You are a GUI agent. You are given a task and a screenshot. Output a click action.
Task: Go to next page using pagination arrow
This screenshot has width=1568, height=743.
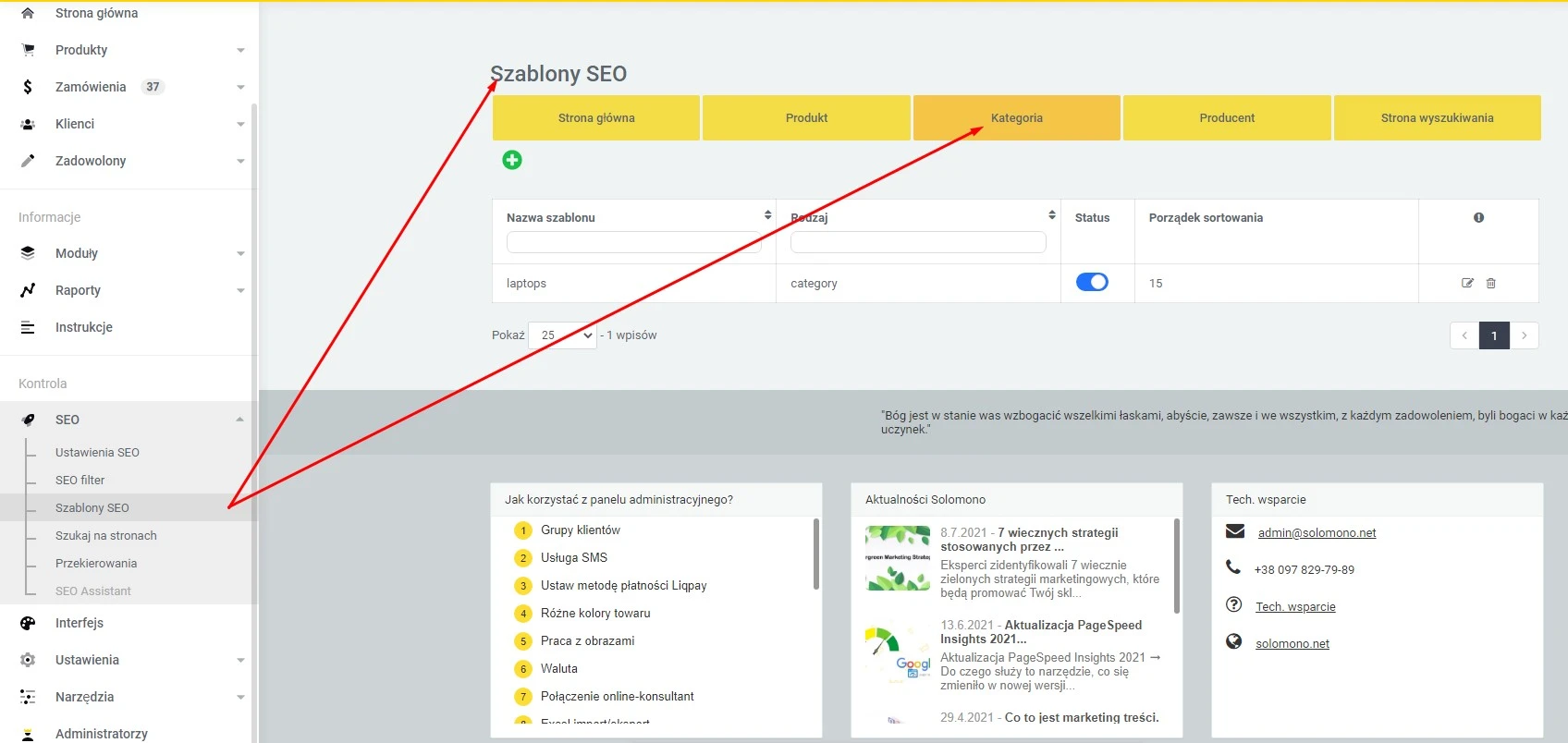tap(1524, 335)
